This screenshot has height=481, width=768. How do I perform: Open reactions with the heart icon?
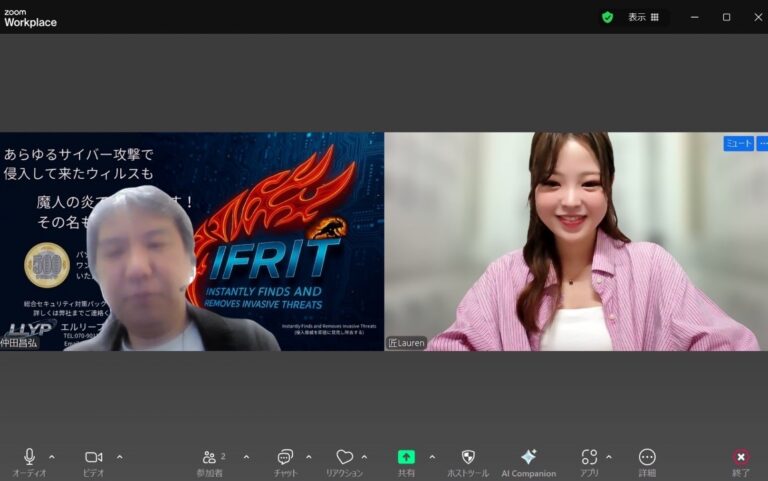[344, 457]
